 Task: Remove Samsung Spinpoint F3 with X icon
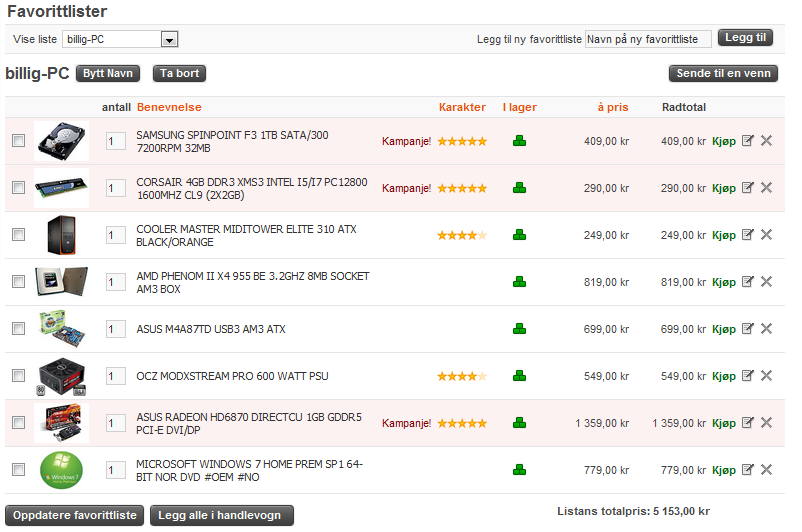[x=766, y=141]
